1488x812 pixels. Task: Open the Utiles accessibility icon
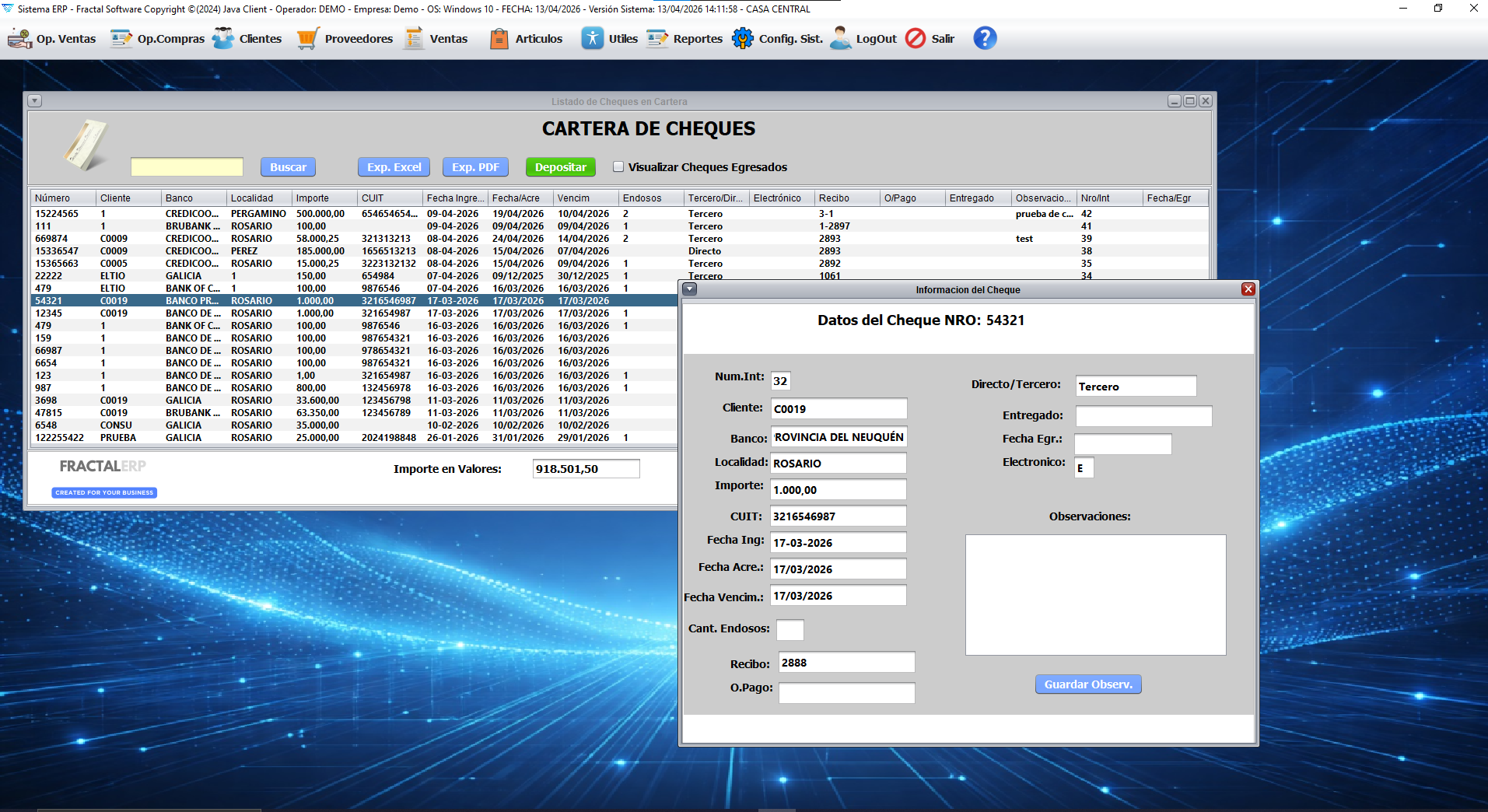point(593,38)
